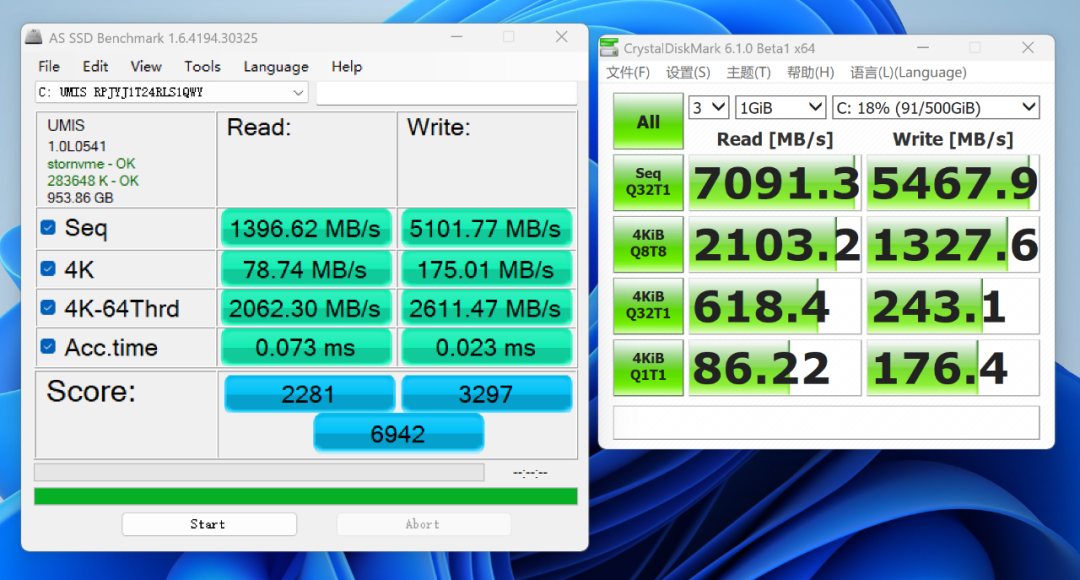1080x580 pixels.
Task: Click the green progress bar in AS SSD
Action: click(306, 497)
